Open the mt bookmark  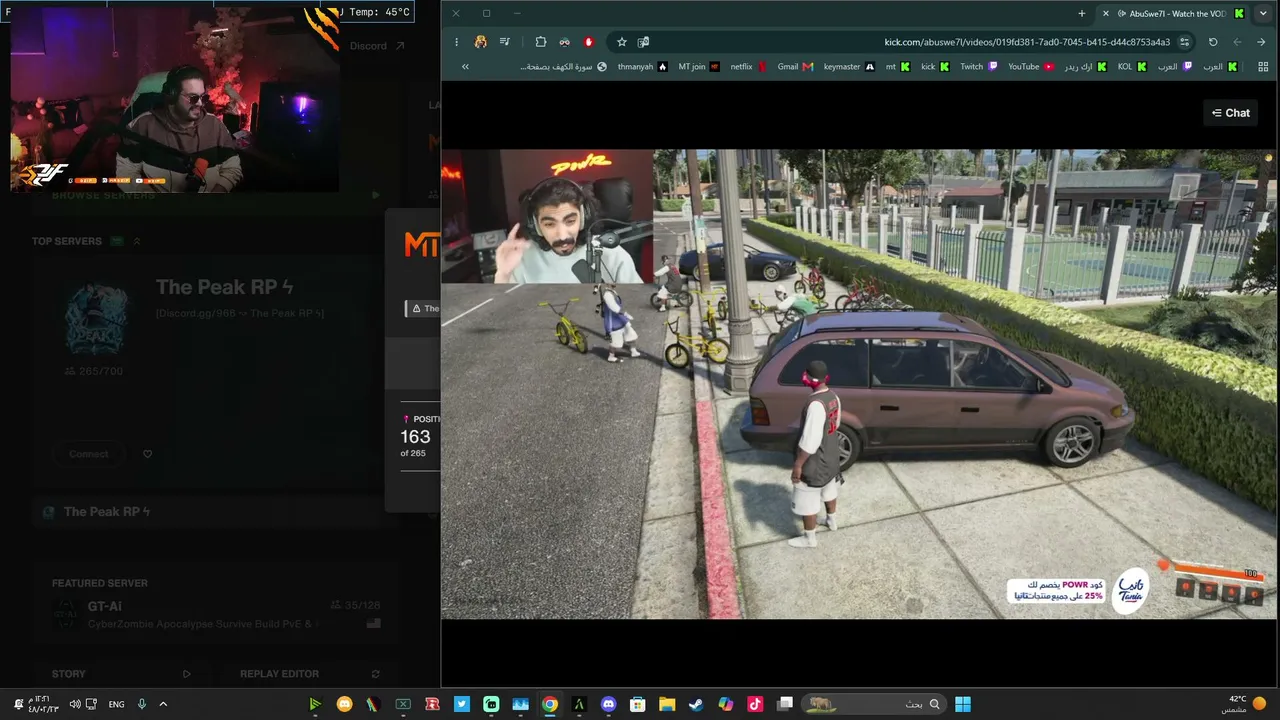[897, 67]
